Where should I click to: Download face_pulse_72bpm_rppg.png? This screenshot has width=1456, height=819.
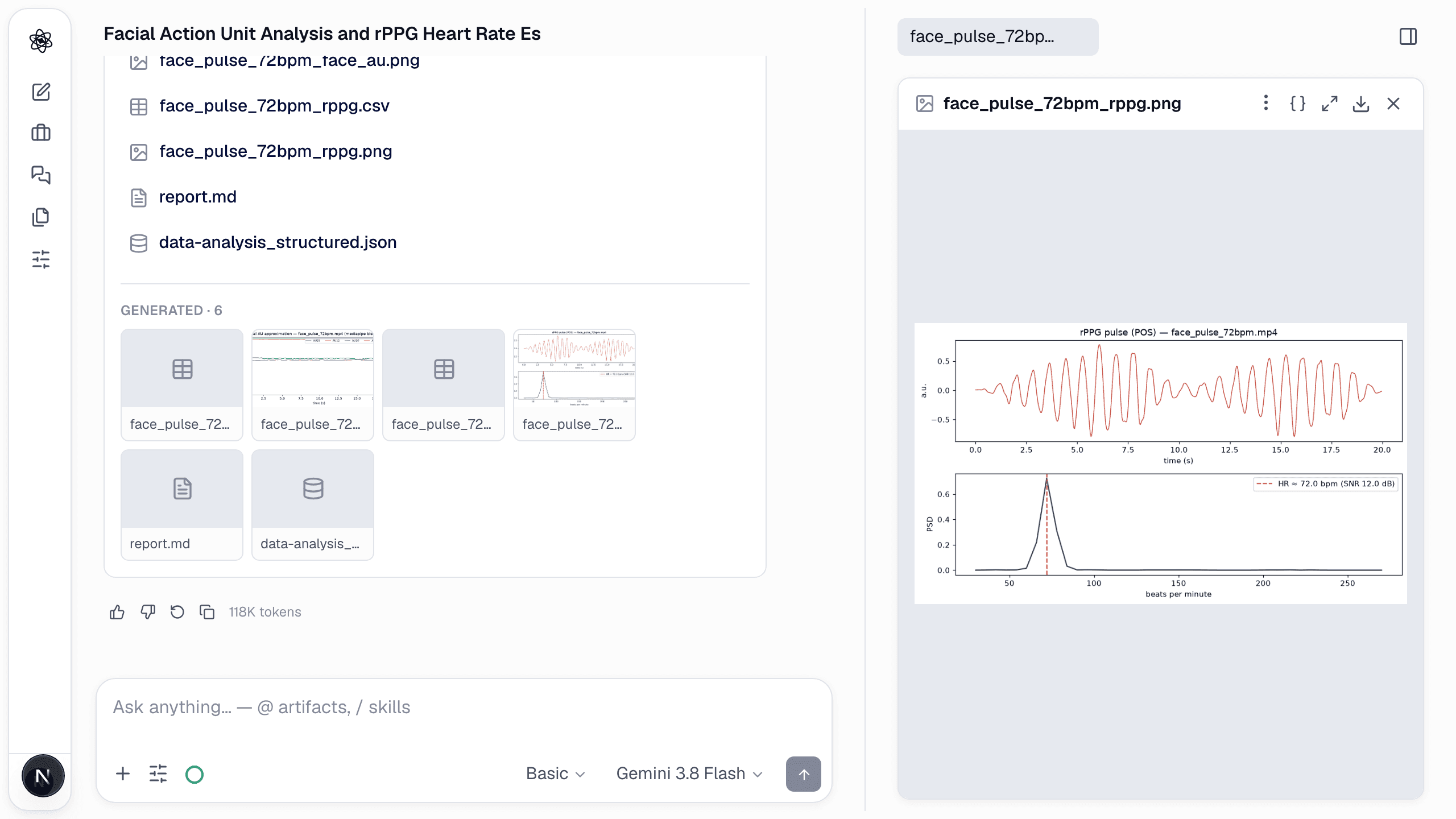point(1361,104)
